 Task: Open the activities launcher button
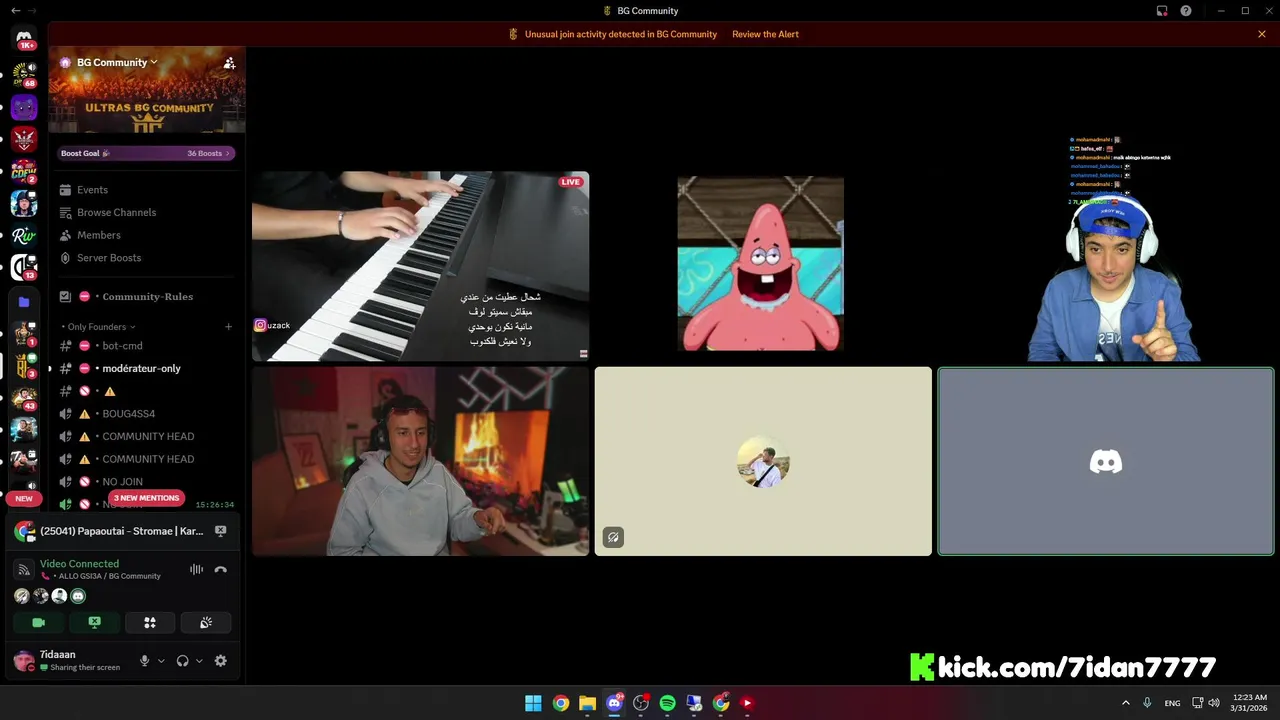pyautogui.click(x=150, y=622)
